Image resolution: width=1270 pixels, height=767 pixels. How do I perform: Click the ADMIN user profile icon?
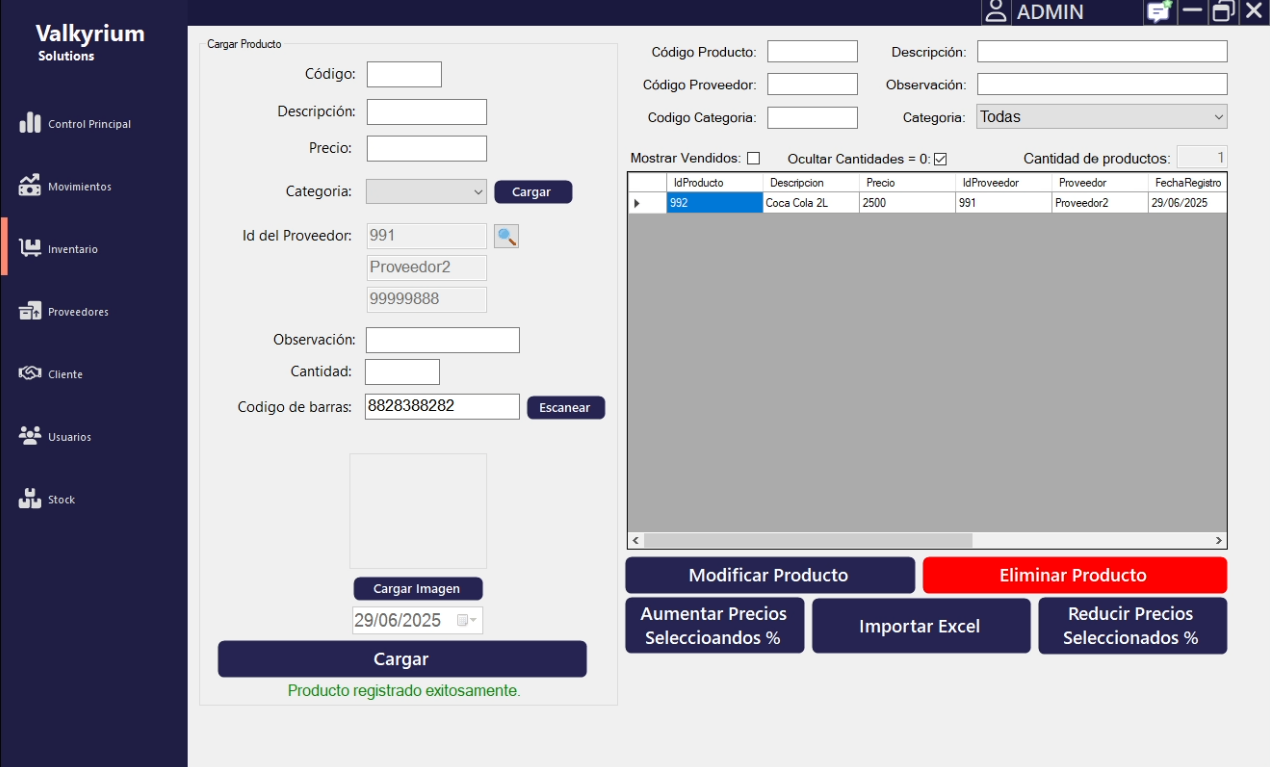(995, 12)
